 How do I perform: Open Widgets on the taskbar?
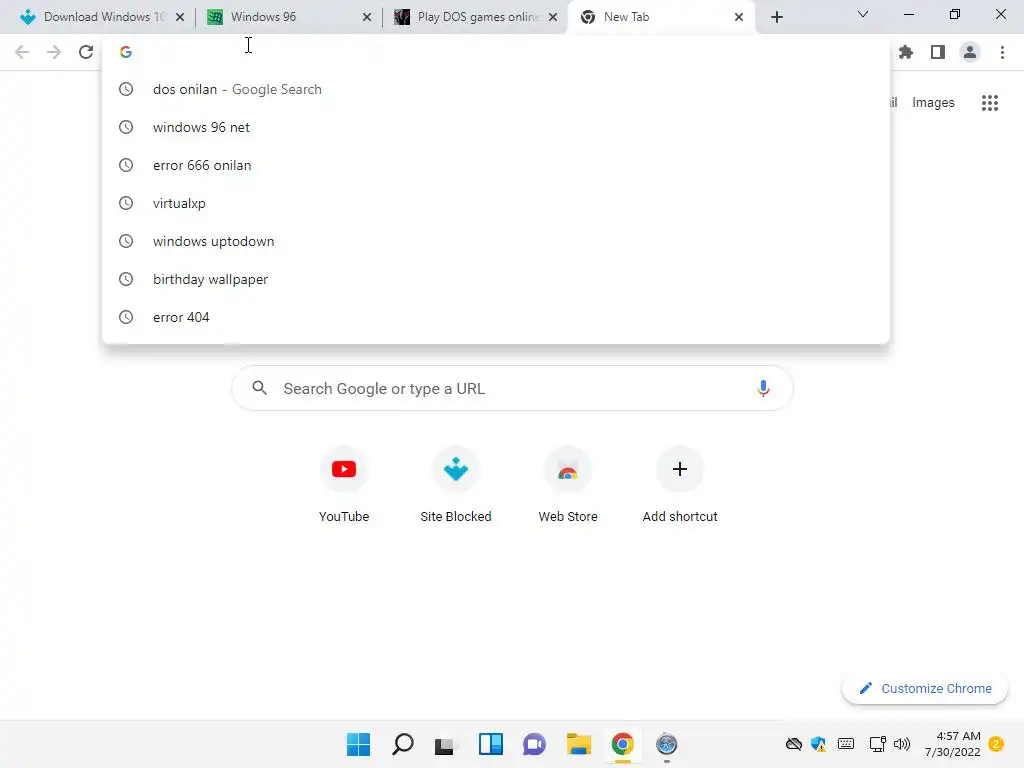coord(490,744)
